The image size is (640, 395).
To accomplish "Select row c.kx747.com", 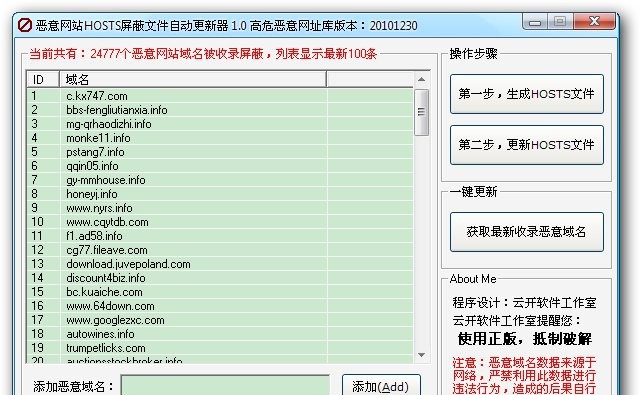I will [220, 96].
